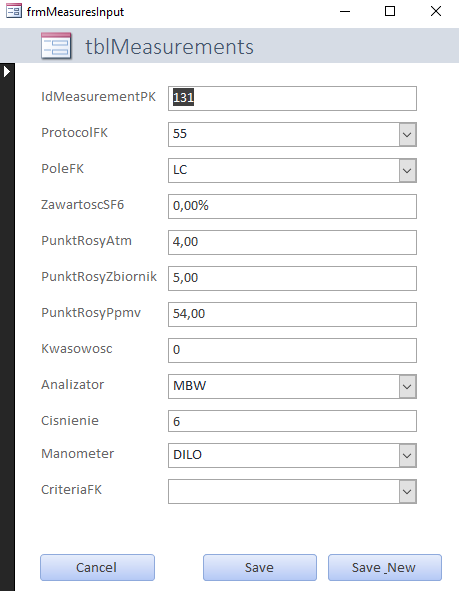Click the Cancel button
Screen dimensions: 459x591
point(97,568)
